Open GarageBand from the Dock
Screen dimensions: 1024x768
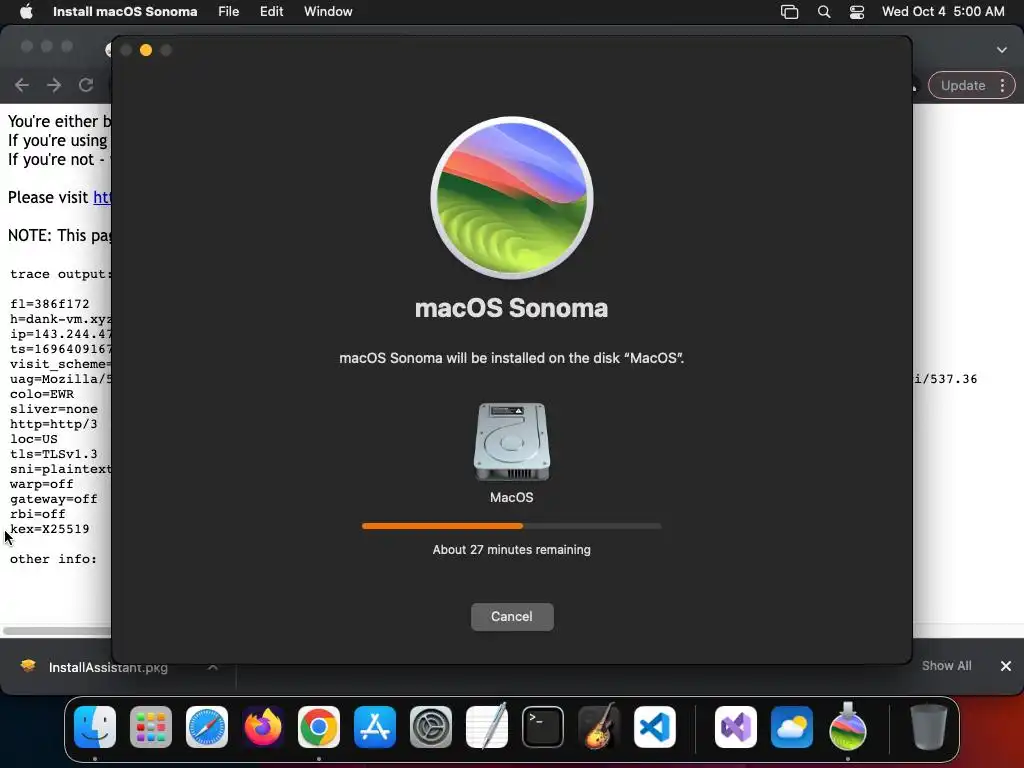[599, 726]
